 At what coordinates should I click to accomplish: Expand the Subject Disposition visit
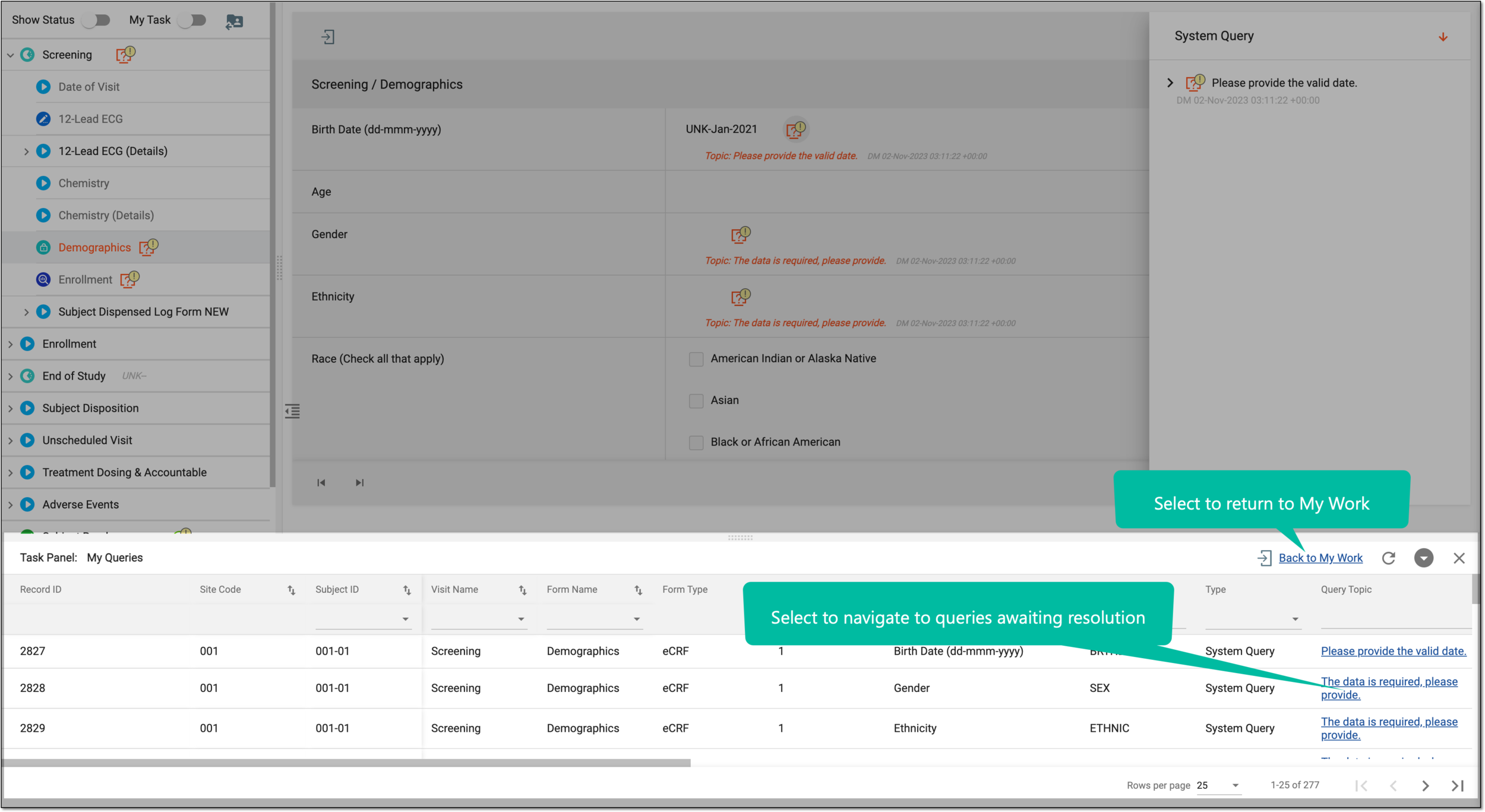pos(11,408)
